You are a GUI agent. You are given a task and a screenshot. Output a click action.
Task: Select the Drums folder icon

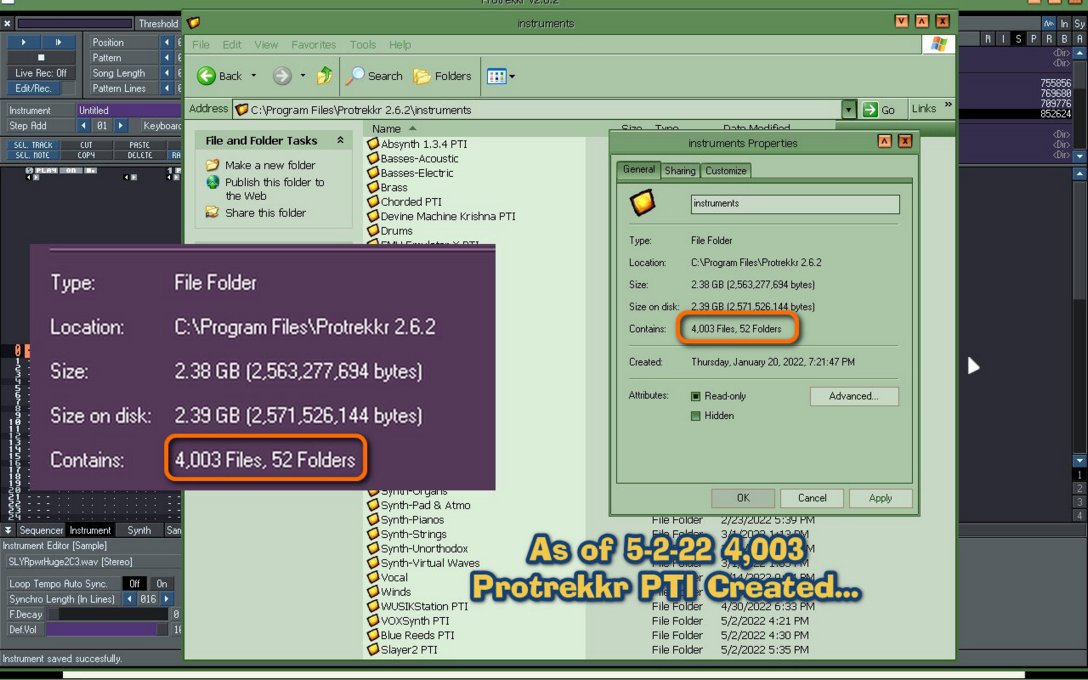coord(373,230)
